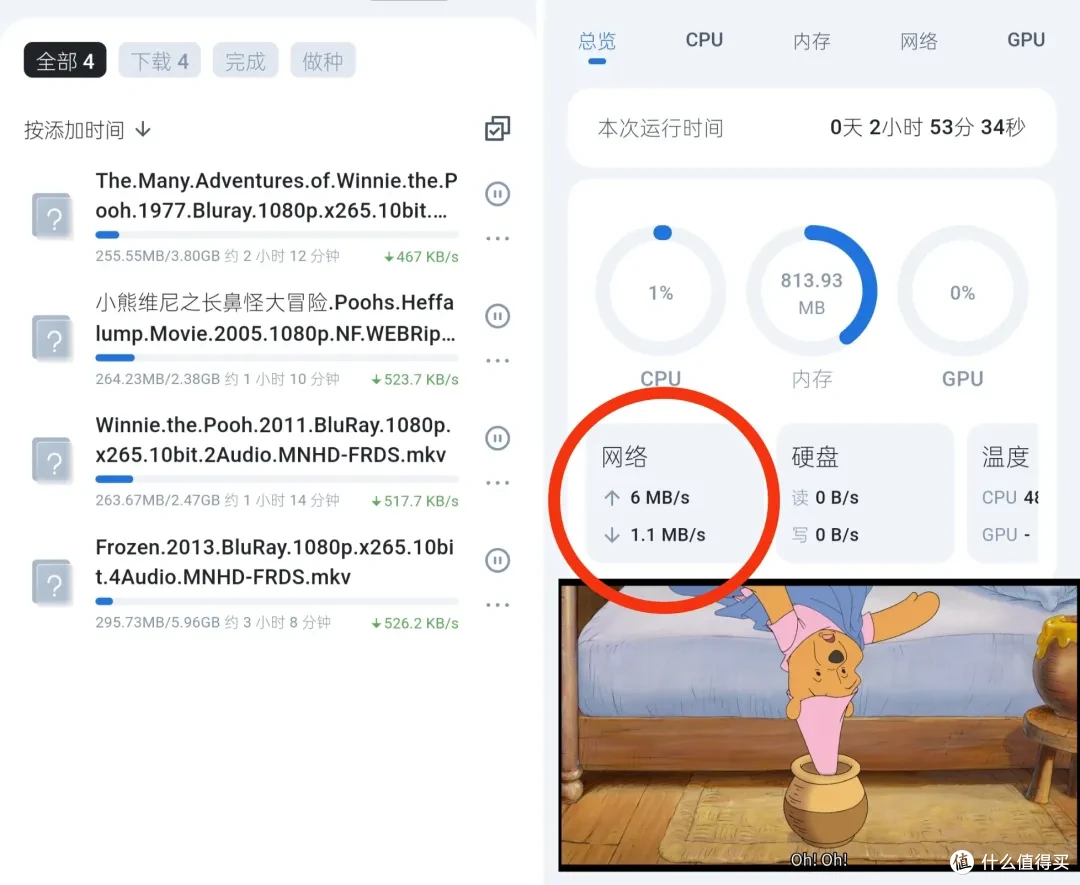Select the title The.Many.Adventures.of.Winnie.the.Pooh.1977
The width and height of the screenshot is (1080, 885).
pyautogui.click(x=276, y=196)
